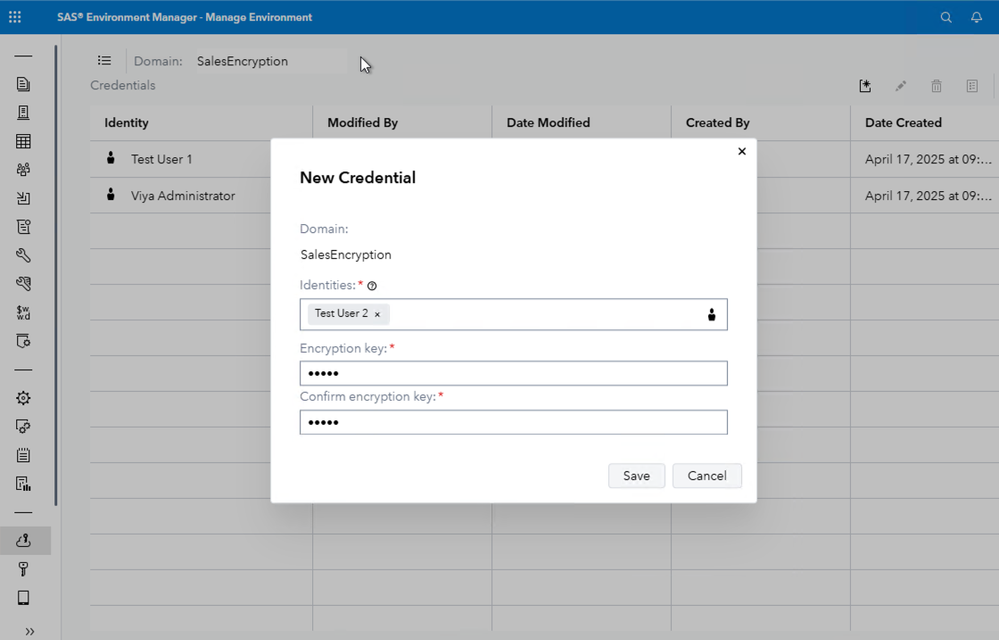Viewport: 999px width, 640px height.
Task: Open notifications bell in the header
Action: [976, 17]
